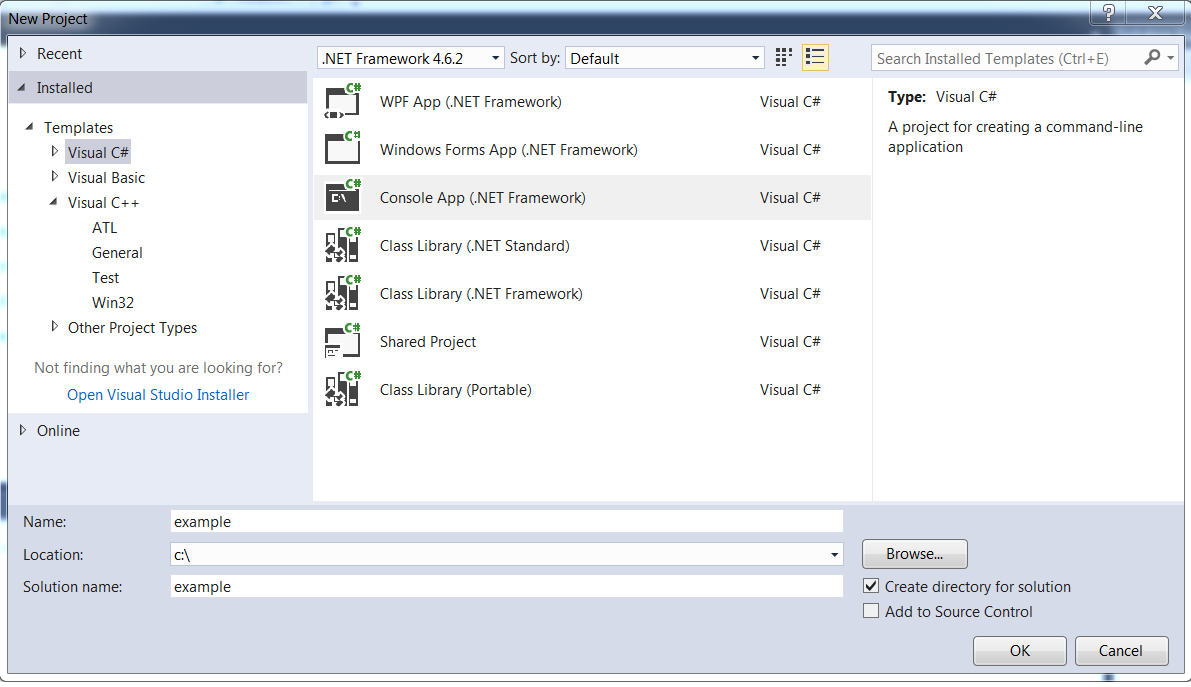Image resolution: width=1191 pixels, height=687 pixels.
Task: Open the Location path dropdown arrow
Action: point(834,555)
